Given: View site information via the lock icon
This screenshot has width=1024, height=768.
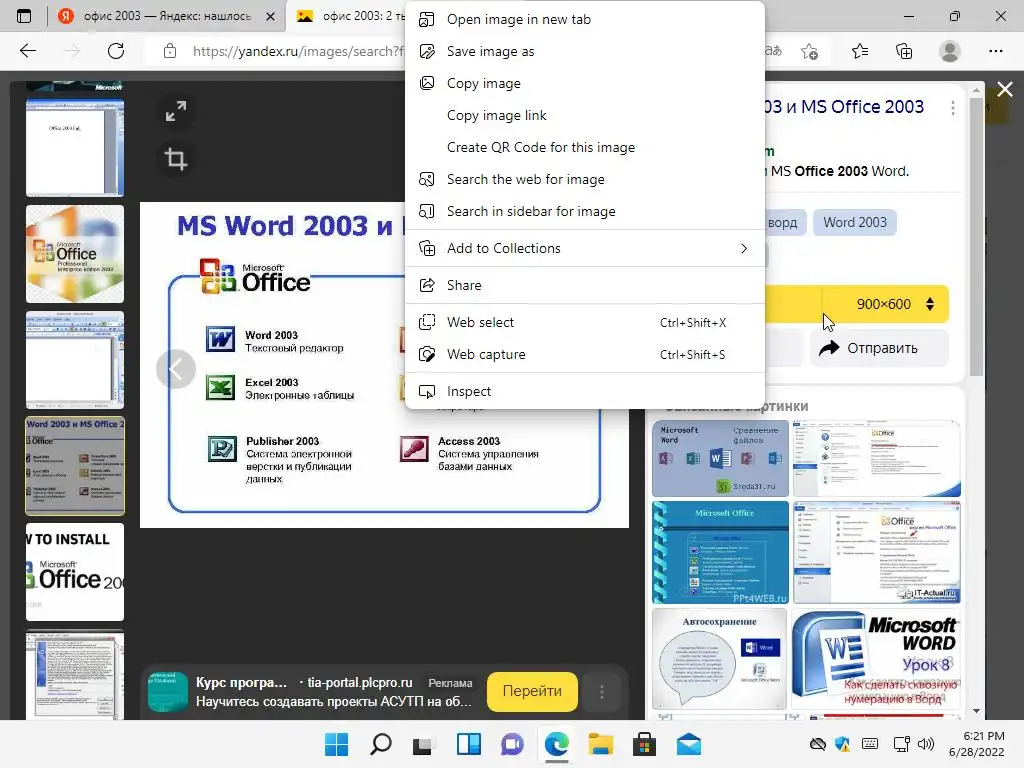Looking at the screenshot, I should pyautogui.click(x=170, y=51).
